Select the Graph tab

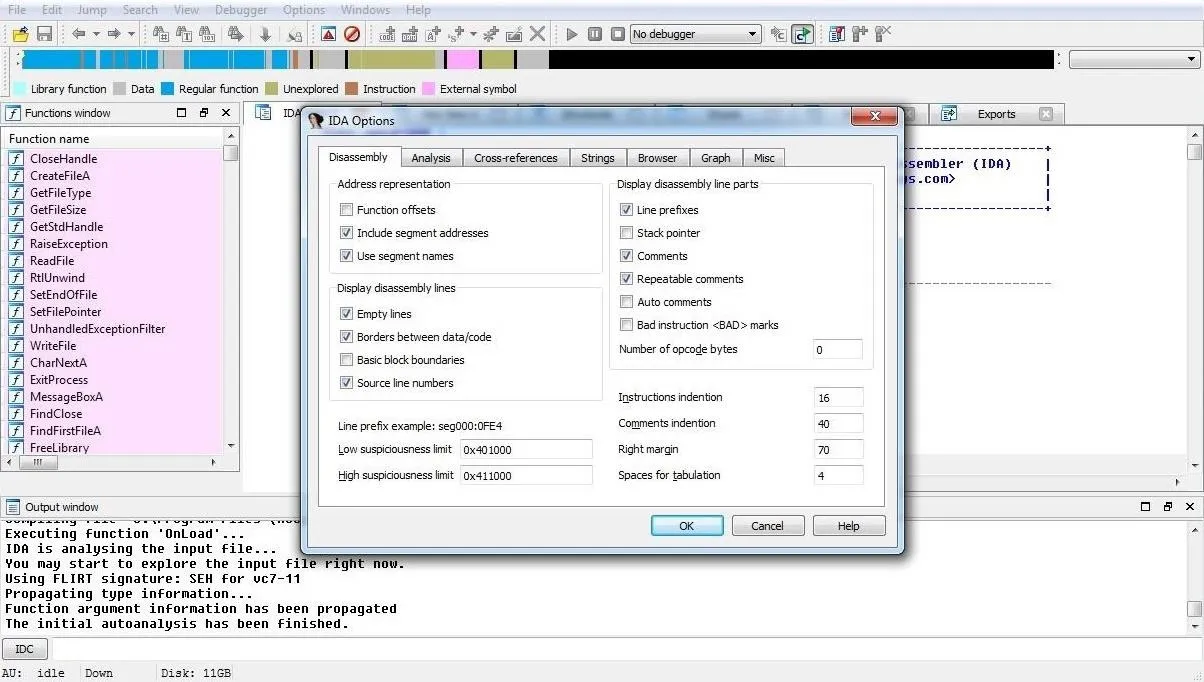pos(715,158)
